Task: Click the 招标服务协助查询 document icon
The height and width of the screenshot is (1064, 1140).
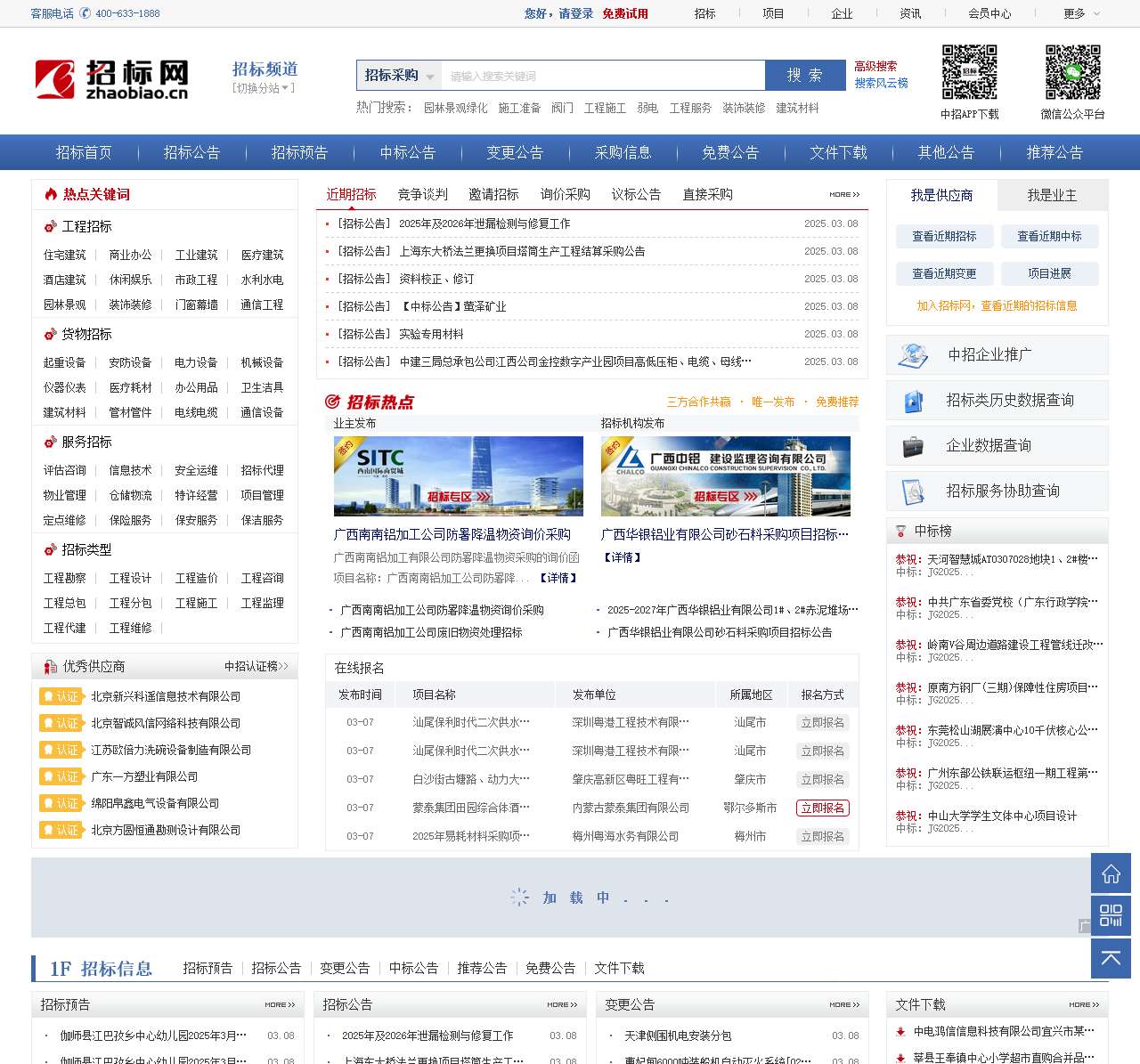Action: [x=913, y=491]
